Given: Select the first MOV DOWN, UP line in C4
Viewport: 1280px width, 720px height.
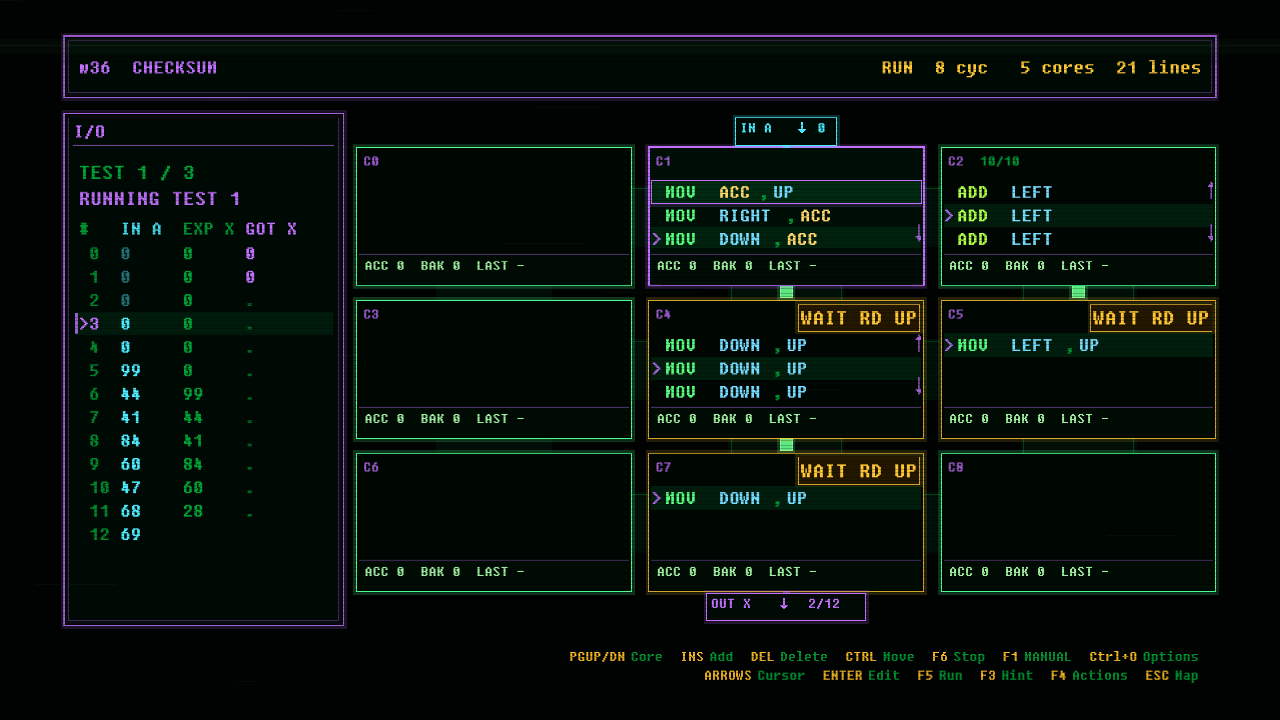Looking at the screenshot, I should [786, 345].
